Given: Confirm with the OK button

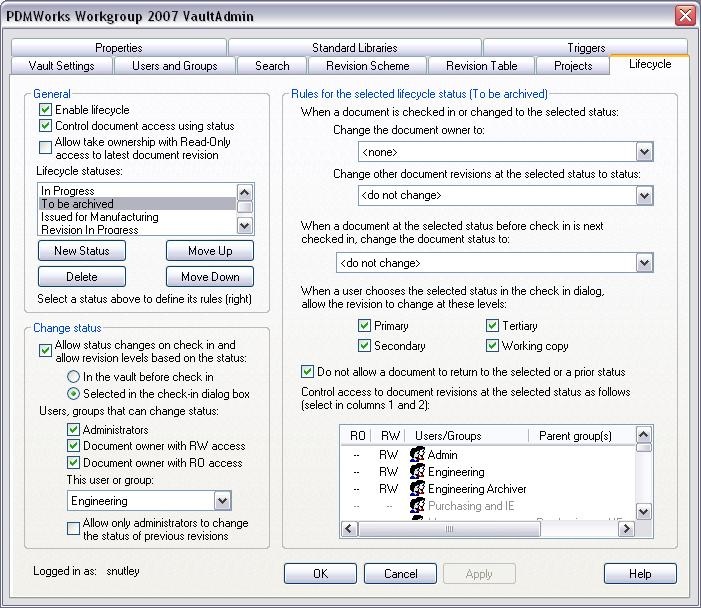Looking at the screenshot, I should [320, 574].
